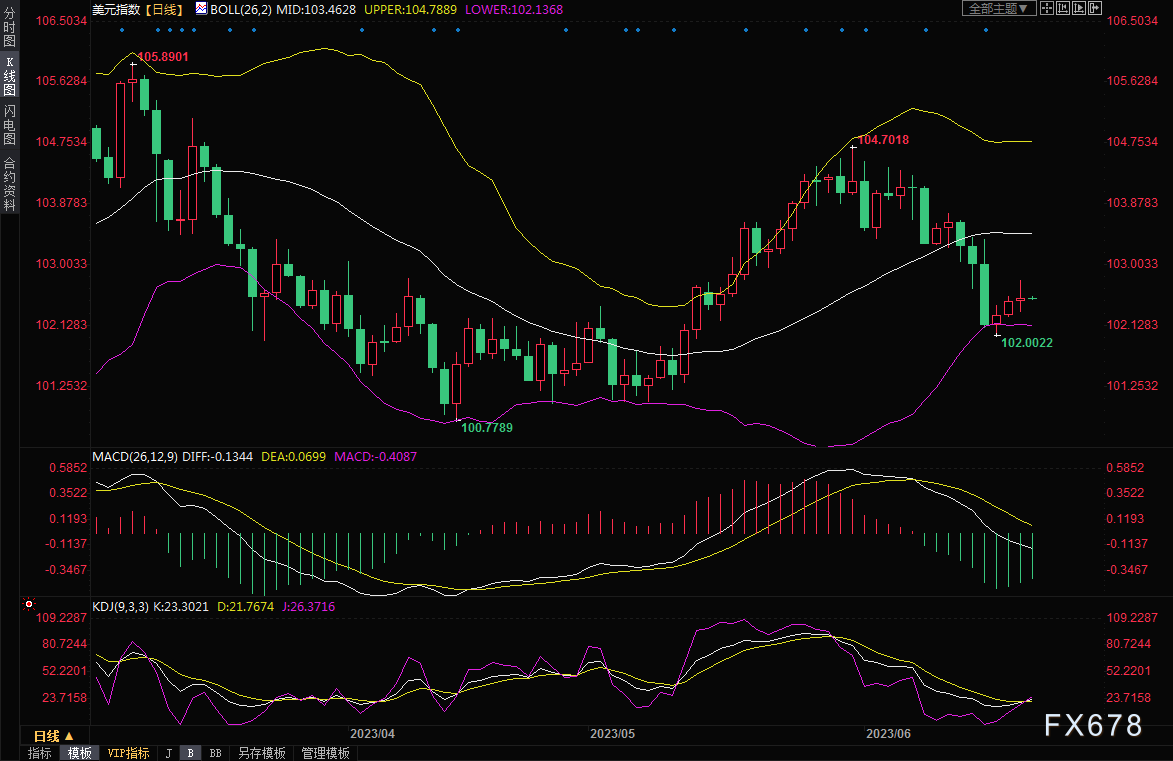The image size is (1173, 761).
Task: Click the red gear icon beside KDJ
Action: point(28,605)
